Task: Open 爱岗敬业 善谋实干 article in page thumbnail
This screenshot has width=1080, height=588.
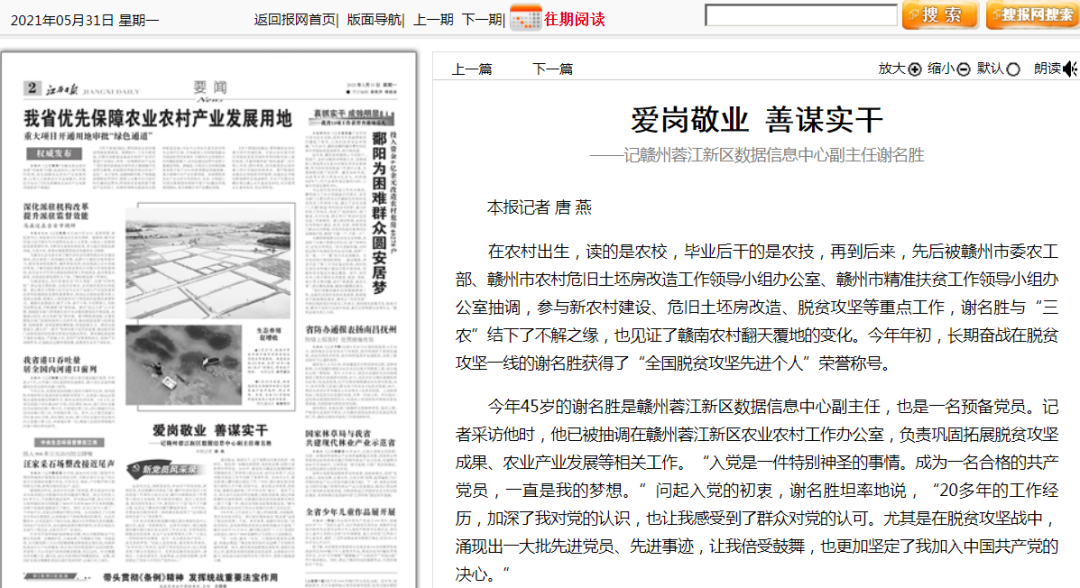Action: coord(210,430)
